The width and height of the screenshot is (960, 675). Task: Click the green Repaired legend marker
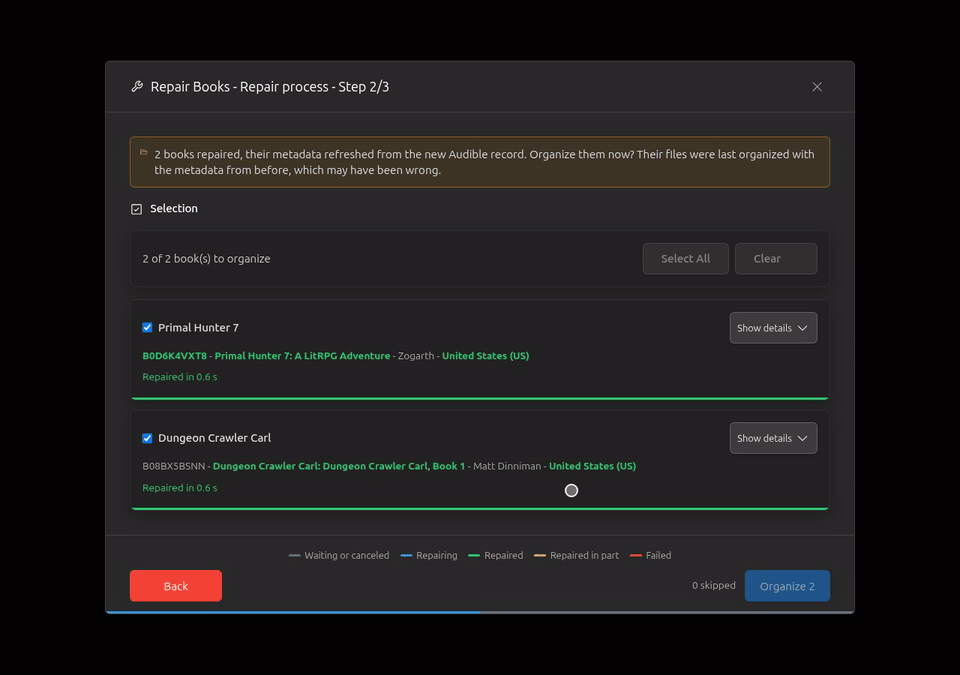(473, 556)
